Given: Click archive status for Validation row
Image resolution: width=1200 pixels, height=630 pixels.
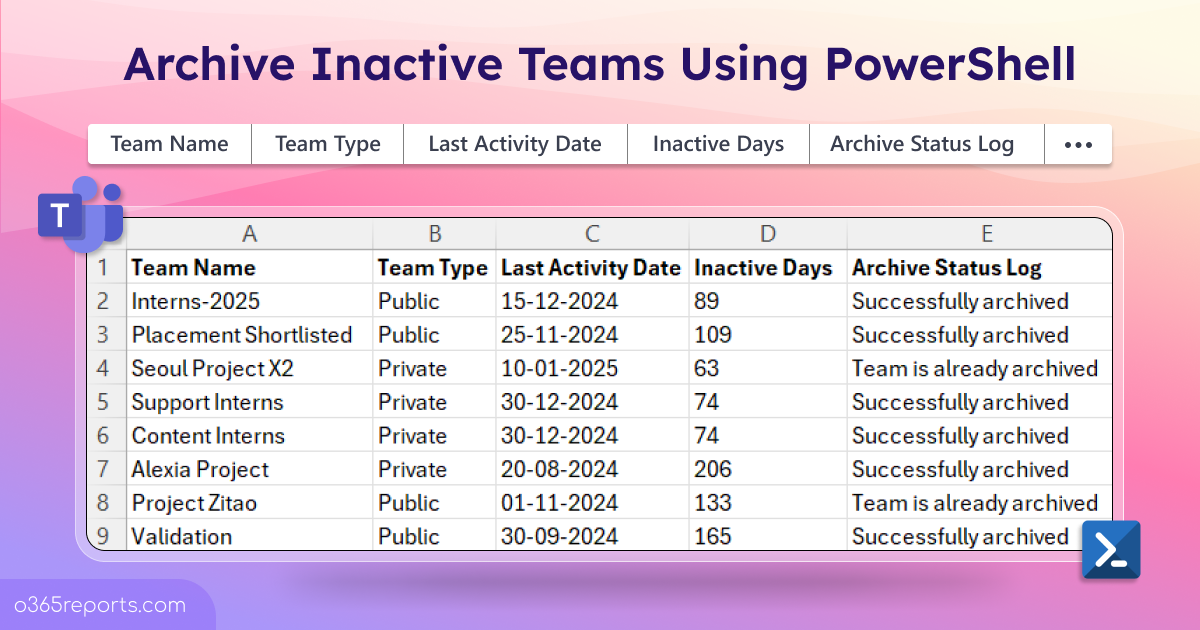Looking at the screenshot, I should (x=980, y=536).
